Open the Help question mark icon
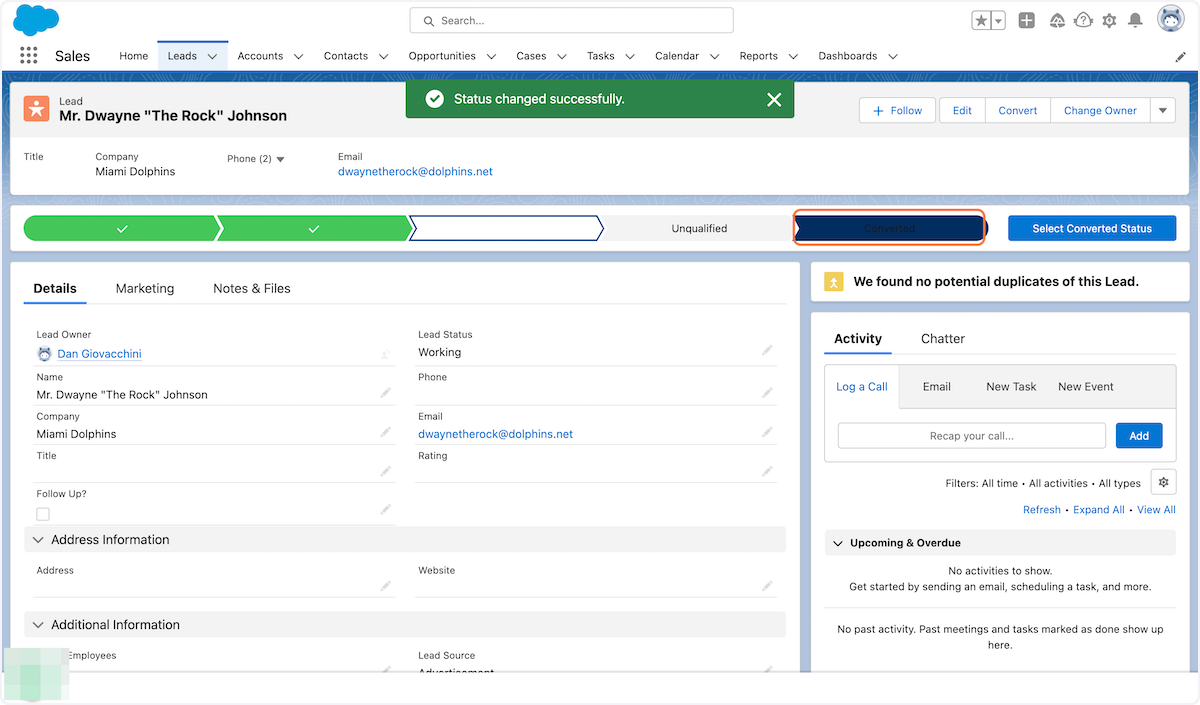1200x705 pixels. click(x=1083, y=20)
